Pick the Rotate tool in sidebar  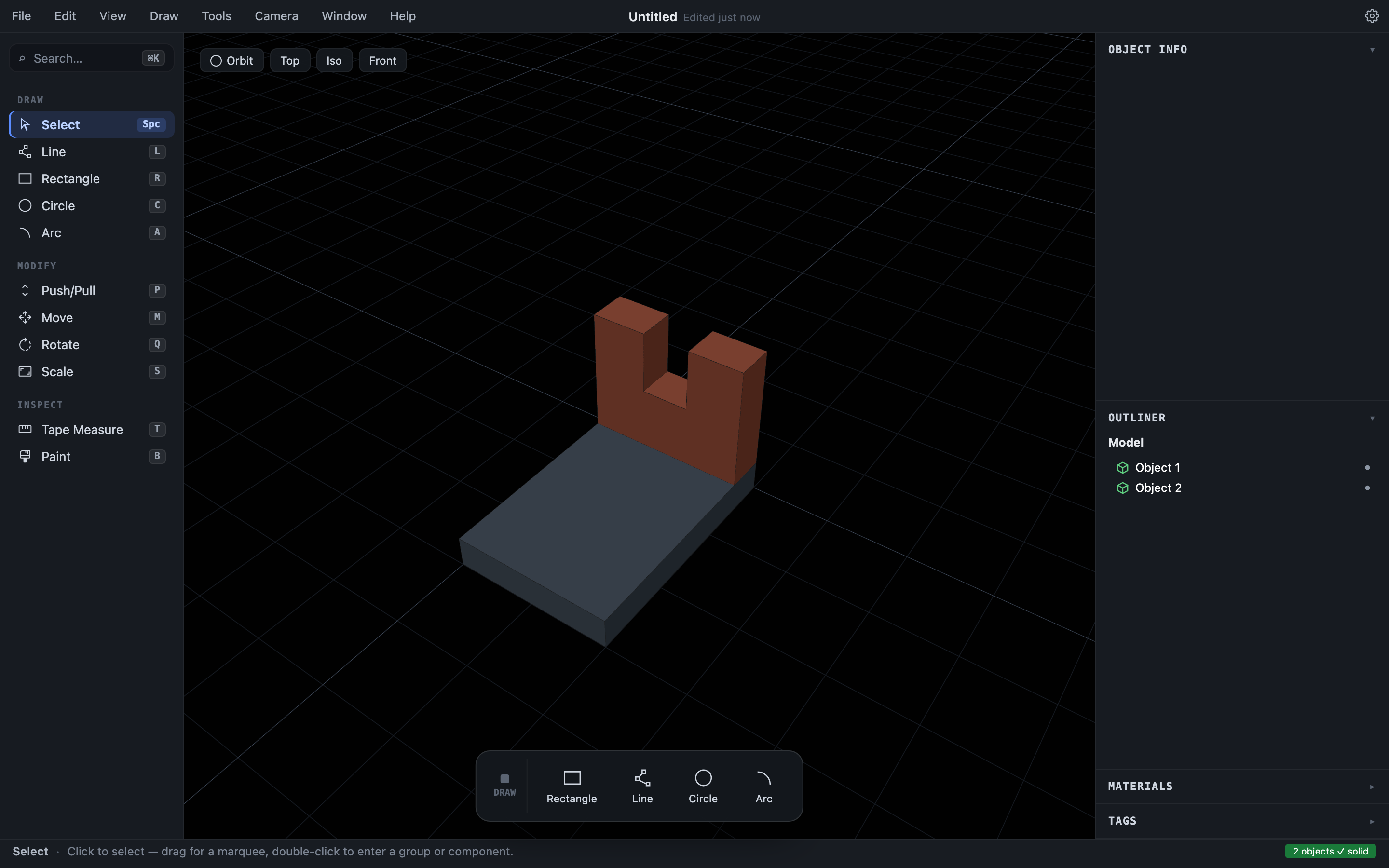(x=92, y=344)
